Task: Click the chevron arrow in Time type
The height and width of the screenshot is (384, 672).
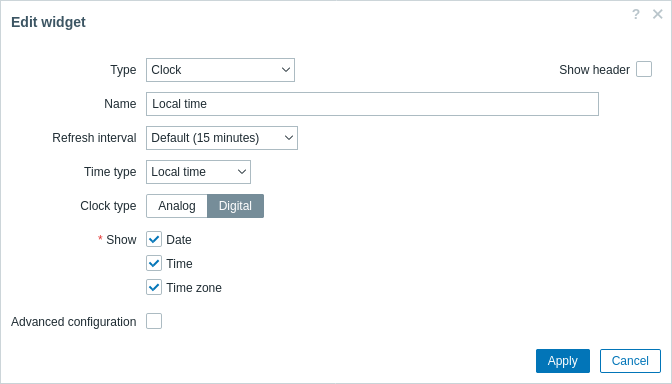Action: tap(242, 172)
